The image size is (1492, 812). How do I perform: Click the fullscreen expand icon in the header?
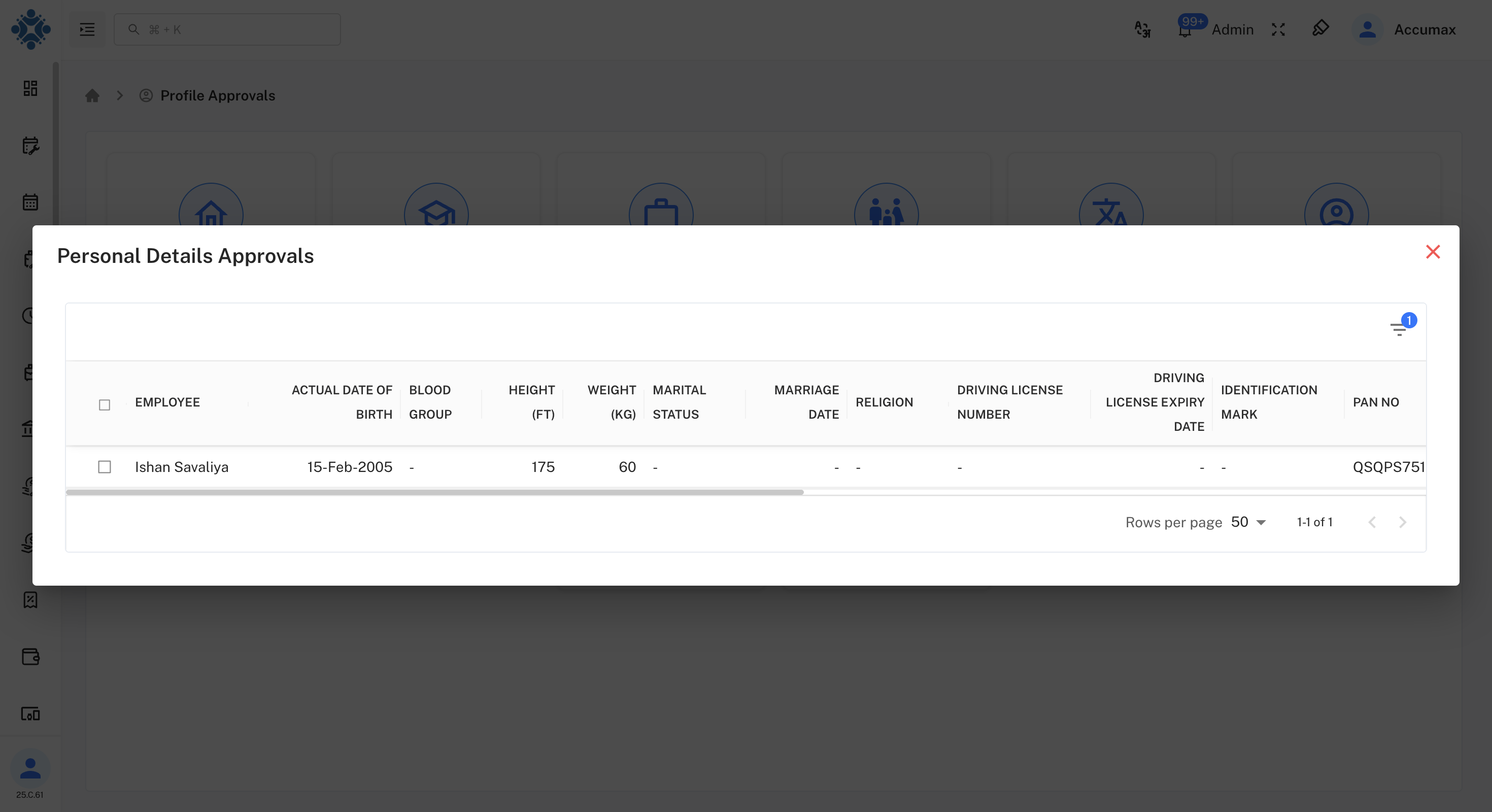pyautogui.click(x=1278, y=29)
